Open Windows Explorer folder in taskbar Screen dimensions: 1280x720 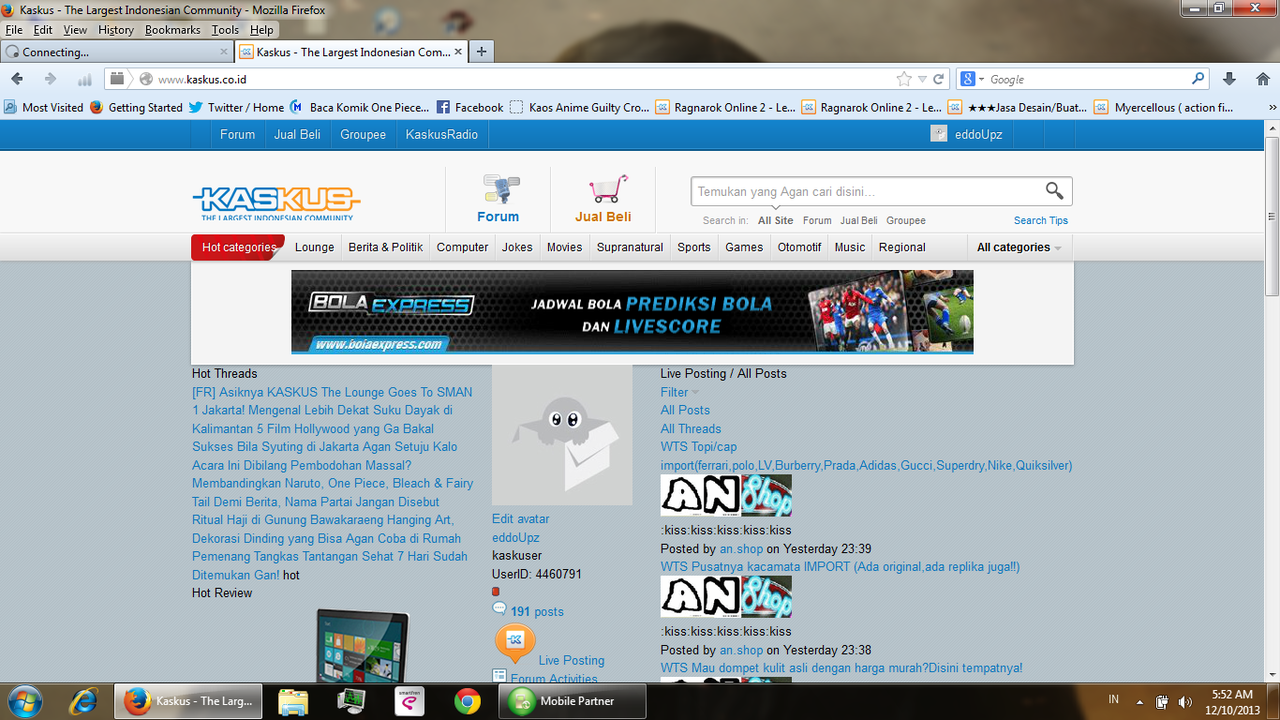click(x=293, y=701)
